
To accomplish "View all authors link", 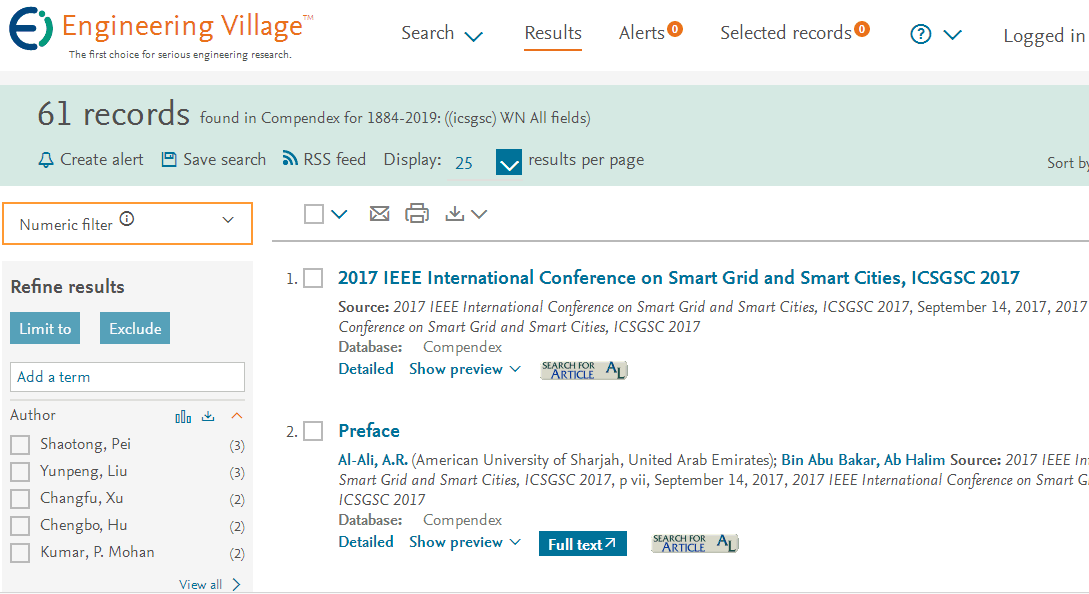I will click(210, 584).
